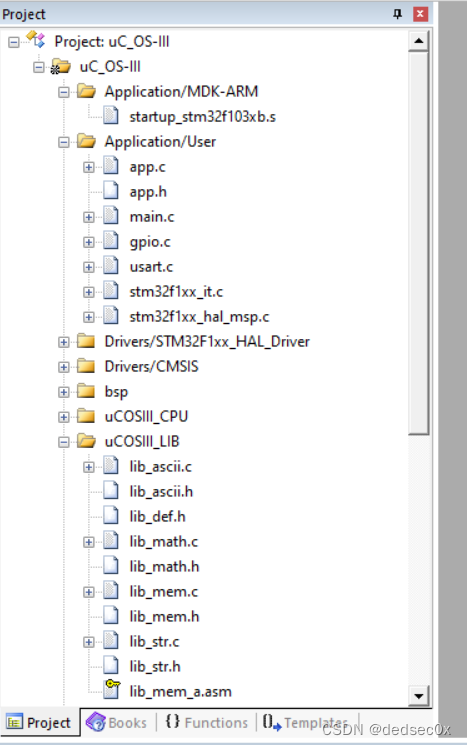Pin the Project panel with pushpin icon
The image size is (467, 745).
point(398,14)
